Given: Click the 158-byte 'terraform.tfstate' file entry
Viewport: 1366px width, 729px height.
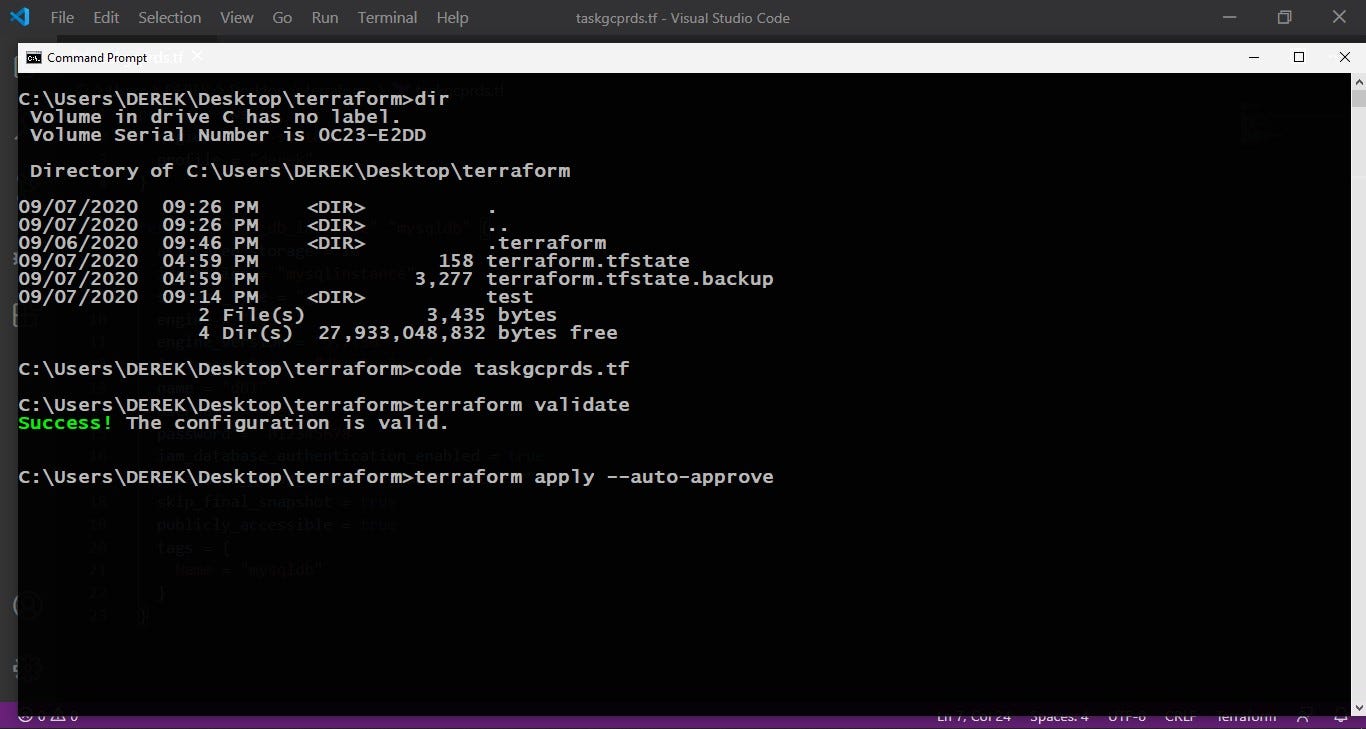Looking at the screenshot, I should click(587, 261).
